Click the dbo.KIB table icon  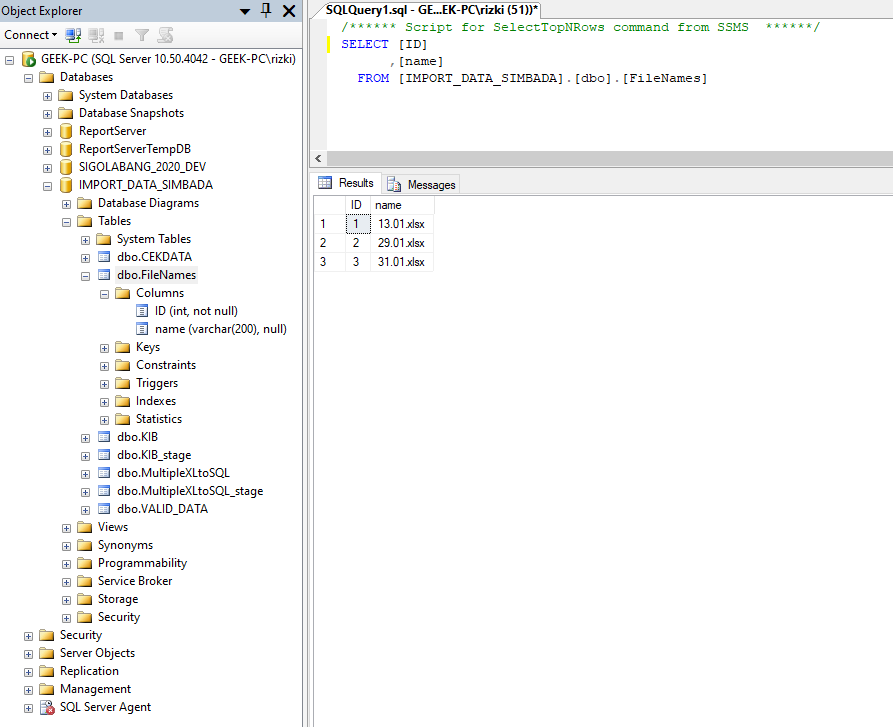coord(104,437)
